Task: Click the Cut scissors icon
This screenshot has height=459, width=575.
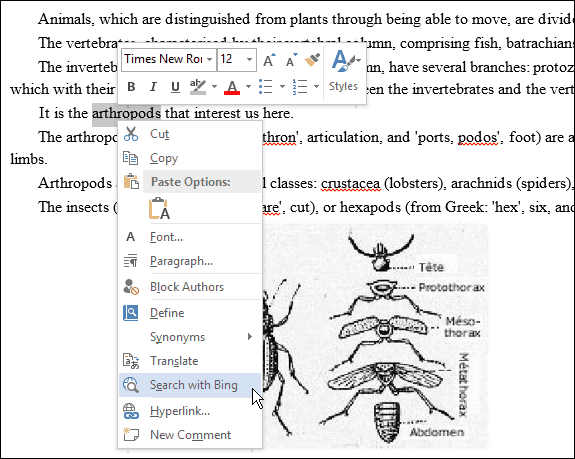Action: (131, 134)
